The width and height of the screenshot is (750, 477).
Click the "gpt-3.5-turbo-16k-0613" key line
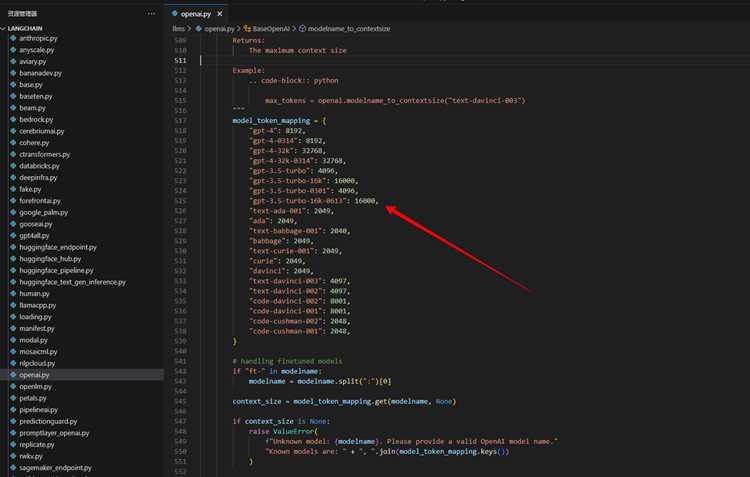[x=314, y=201]
